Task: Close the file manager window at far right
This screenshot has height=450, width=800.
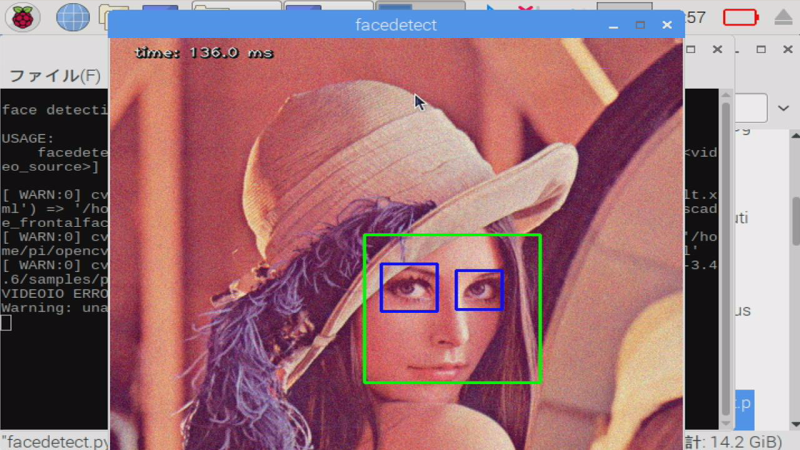Action: [x=787, y=49]
